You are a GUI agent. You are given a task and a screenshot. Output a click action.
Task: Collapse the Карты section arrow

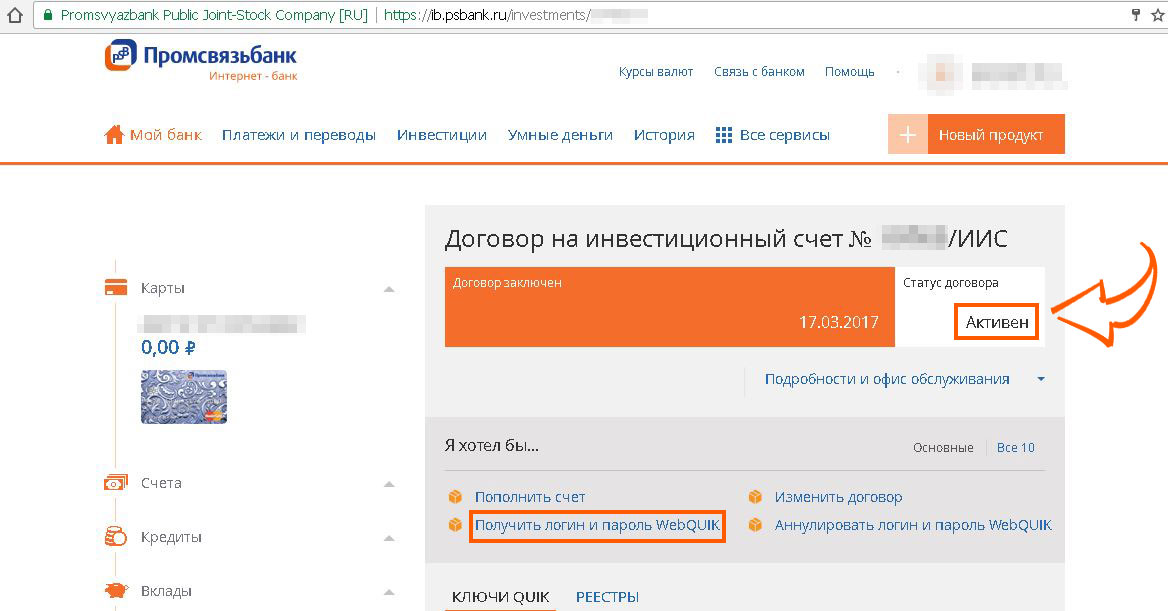coord(389,289)
